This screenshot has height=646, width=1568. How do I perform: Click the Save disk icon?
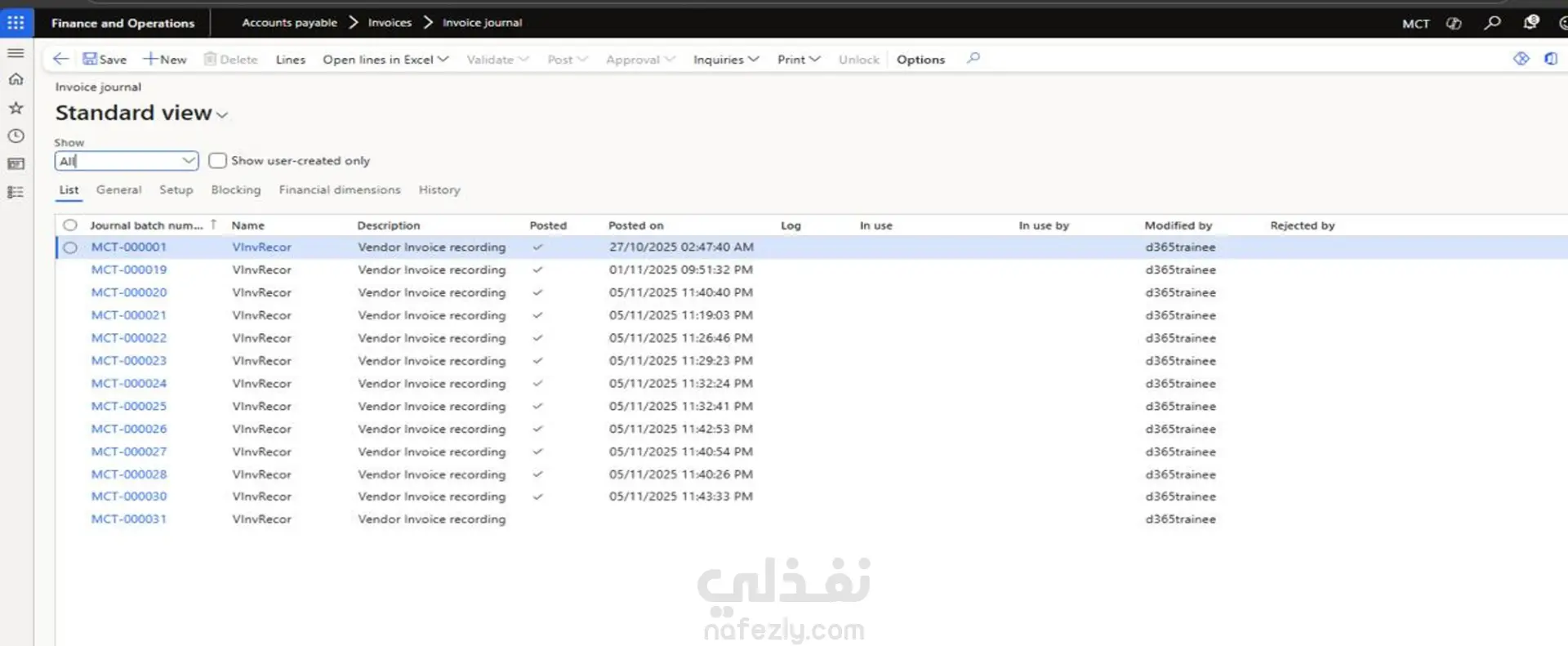click(90, 59)
